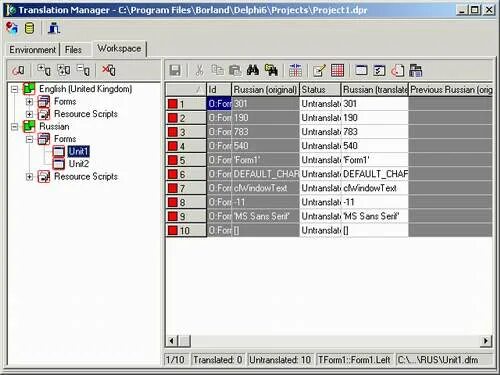Click translated cell DEFAULT_CHAR in row 6
The width and height of the screenshot is (500, 375).
(x=375, y=174)
